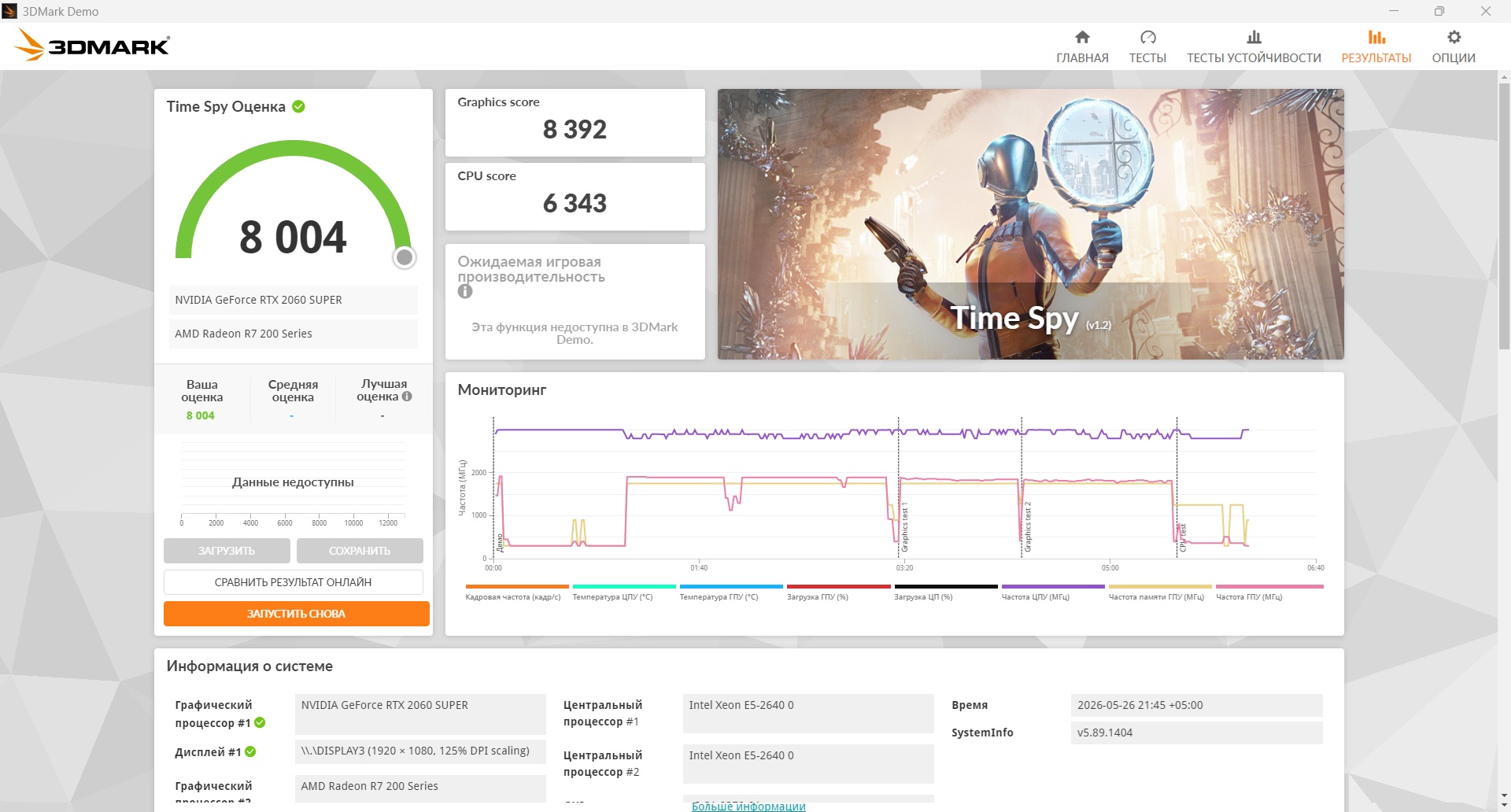1511x812 pixels.
Task: Open the ГЛАВНАЯ home tab
Action: pyautogui.click(x=1082, y=46)
